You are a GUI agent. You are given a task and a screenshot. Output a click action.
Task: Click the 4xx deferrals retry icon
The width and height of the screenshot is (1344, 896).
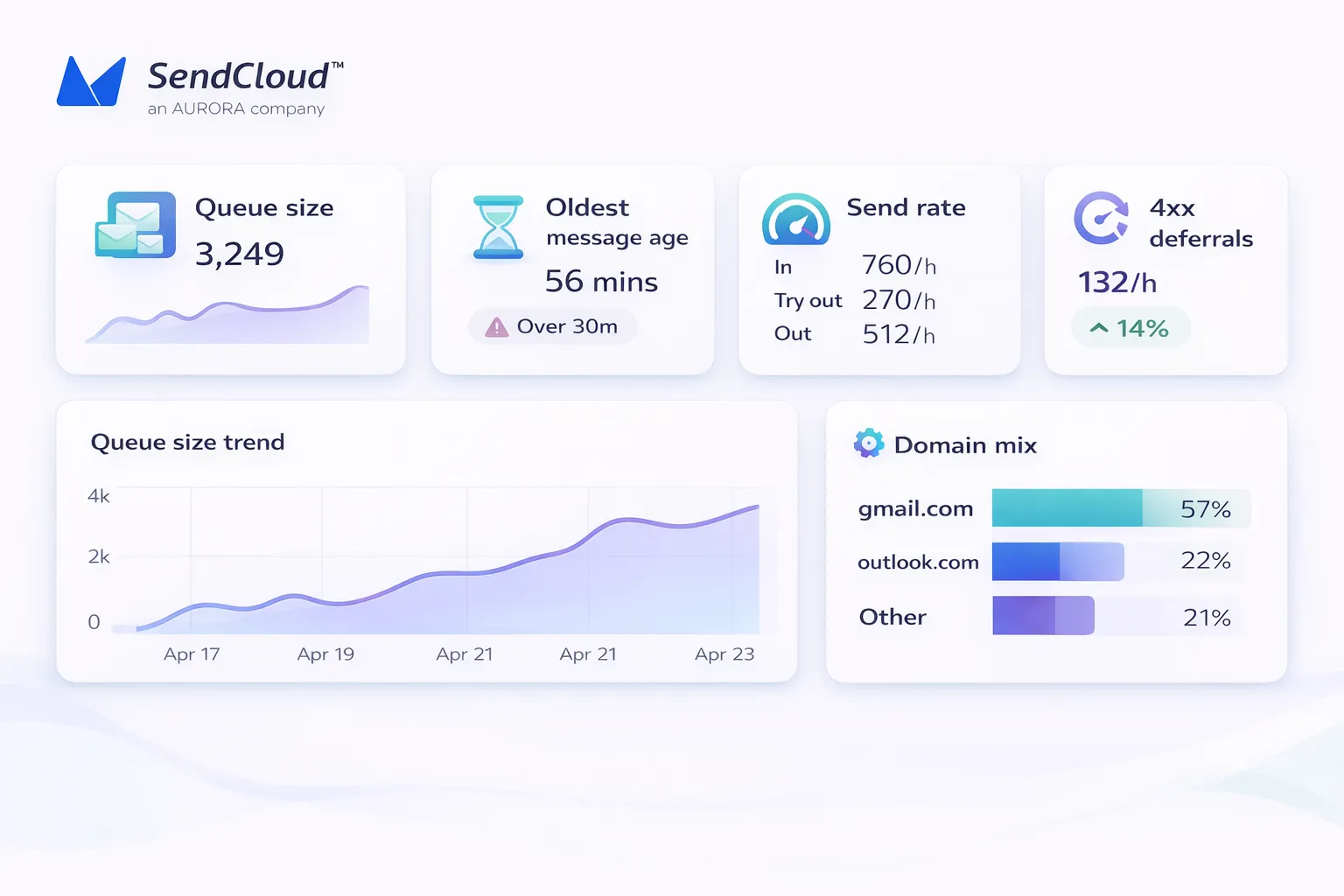pos(1102,218)
